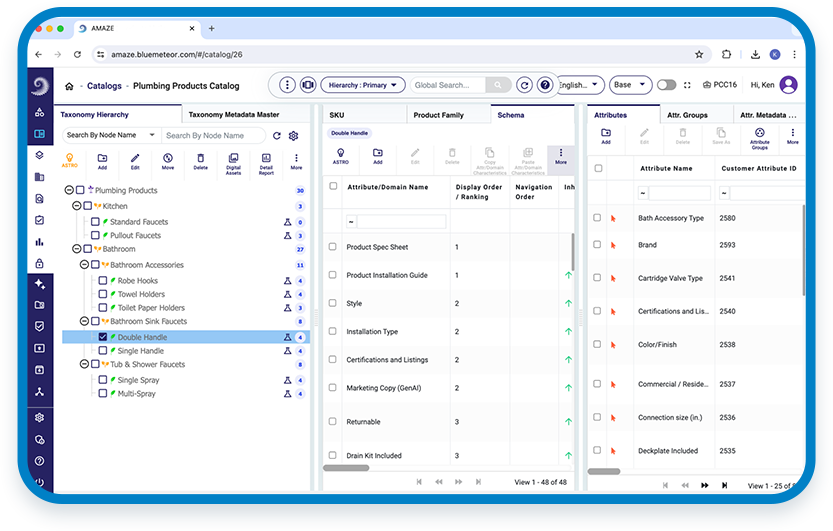Open the Hierarchy : Primary dropdown
Image resolution: width=833 pixels, height=531 pixels.
(363, 85)
